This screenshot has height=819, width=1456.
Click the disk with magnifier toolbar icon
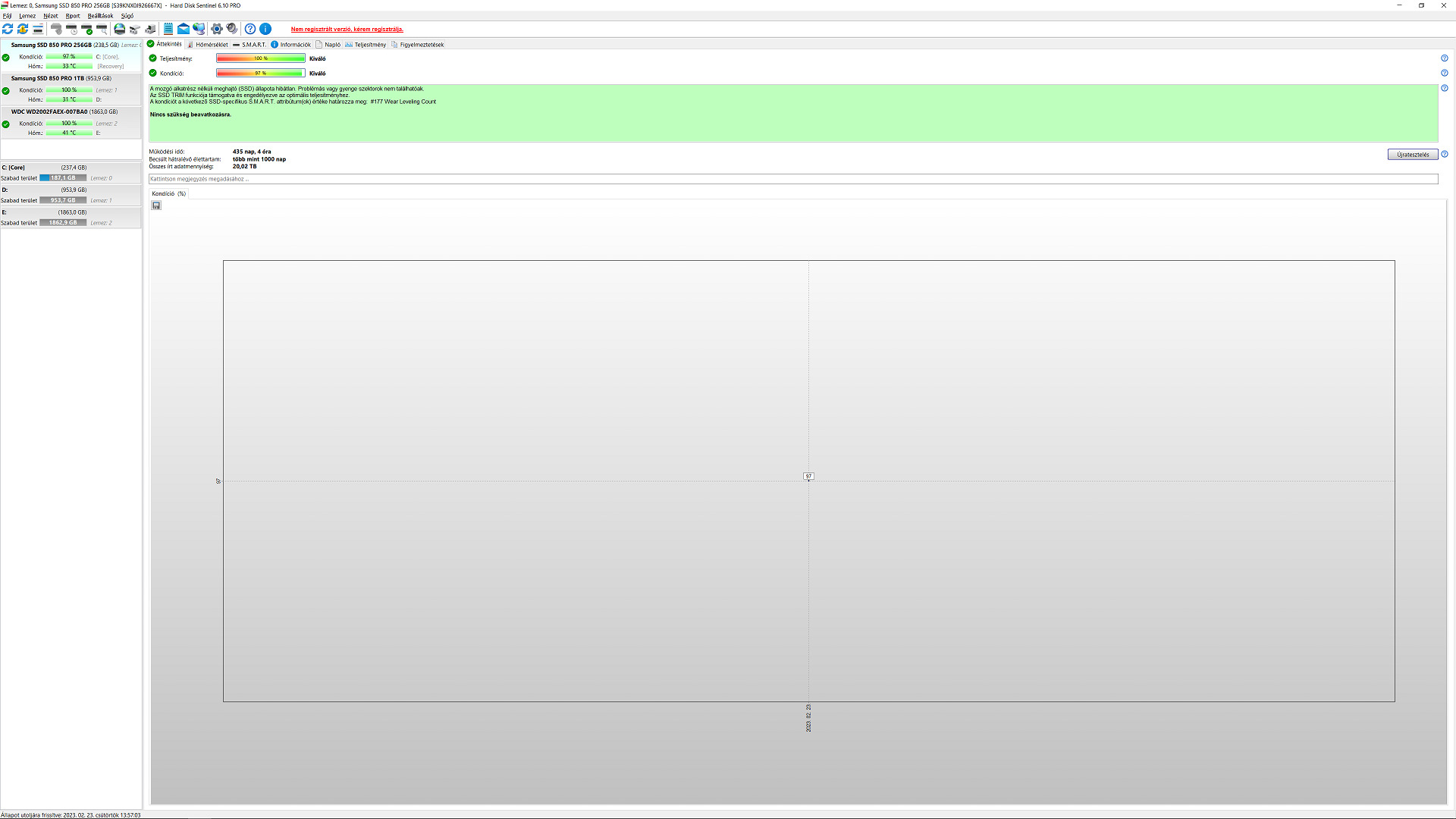pyautogui.click(x=102, y=29)
